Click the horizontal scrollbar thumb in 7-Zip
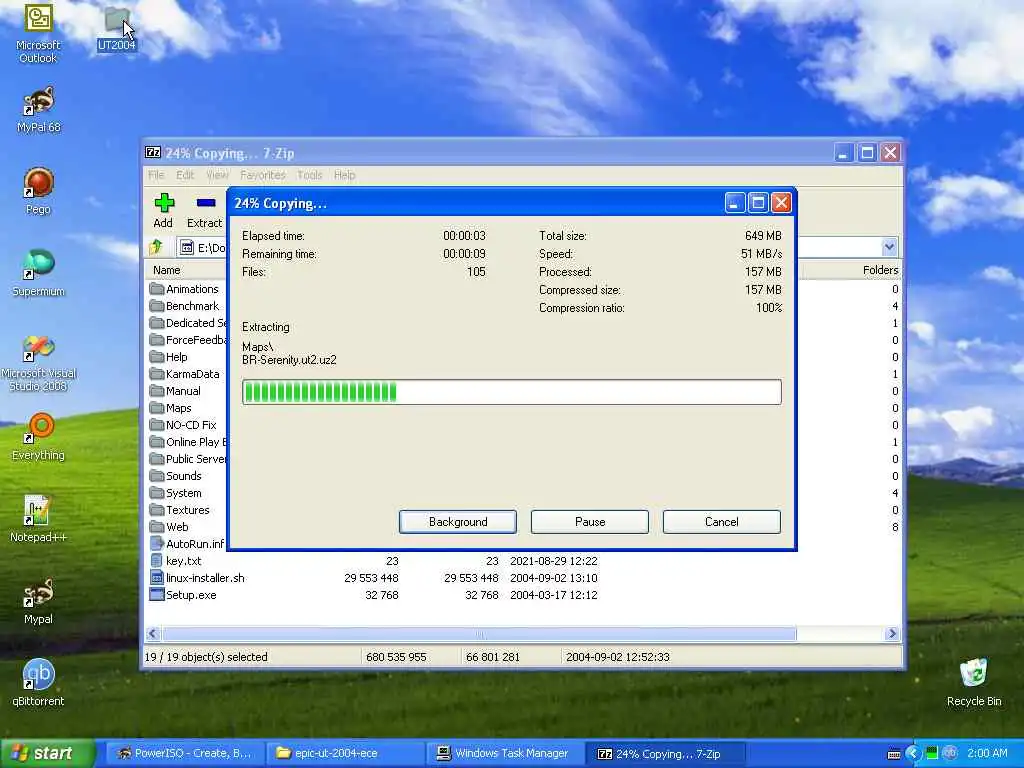 coord(479,633)
